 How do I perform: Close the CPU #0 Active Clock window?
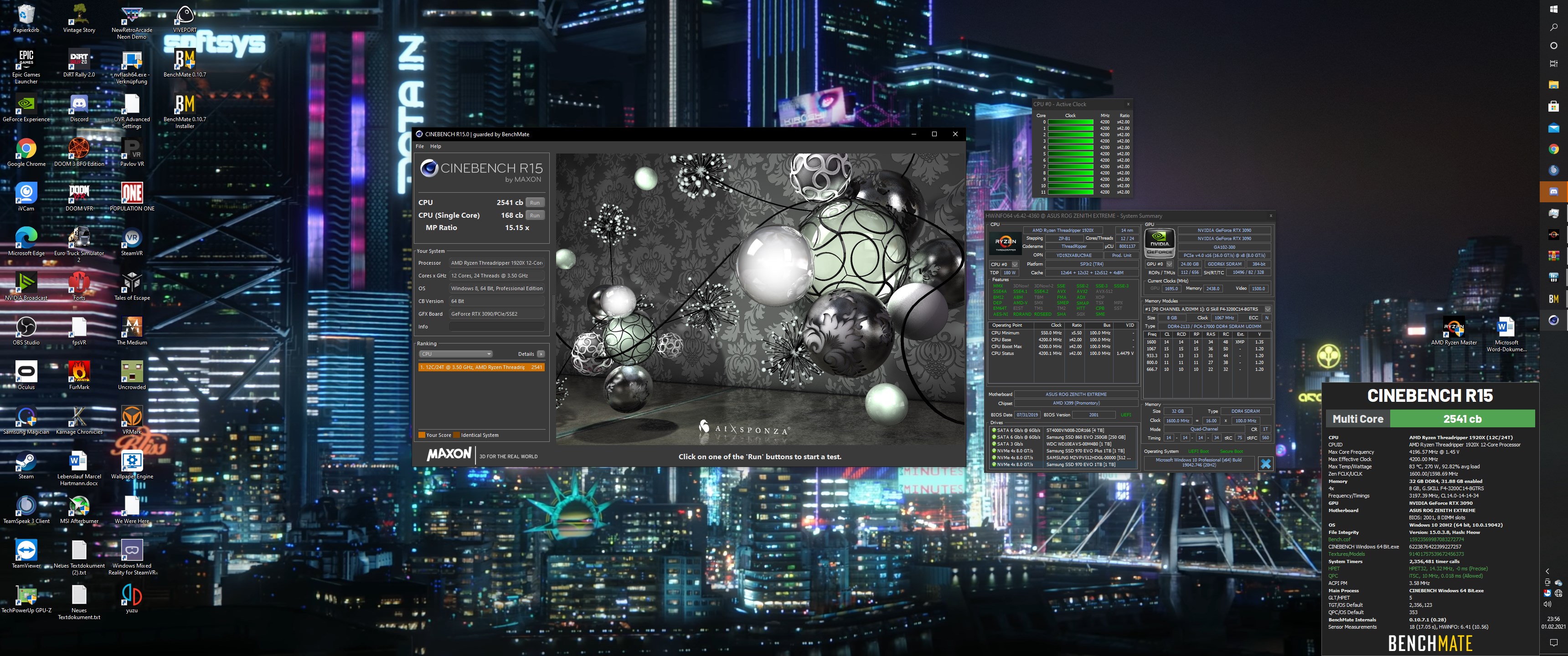pos(1128,104)
